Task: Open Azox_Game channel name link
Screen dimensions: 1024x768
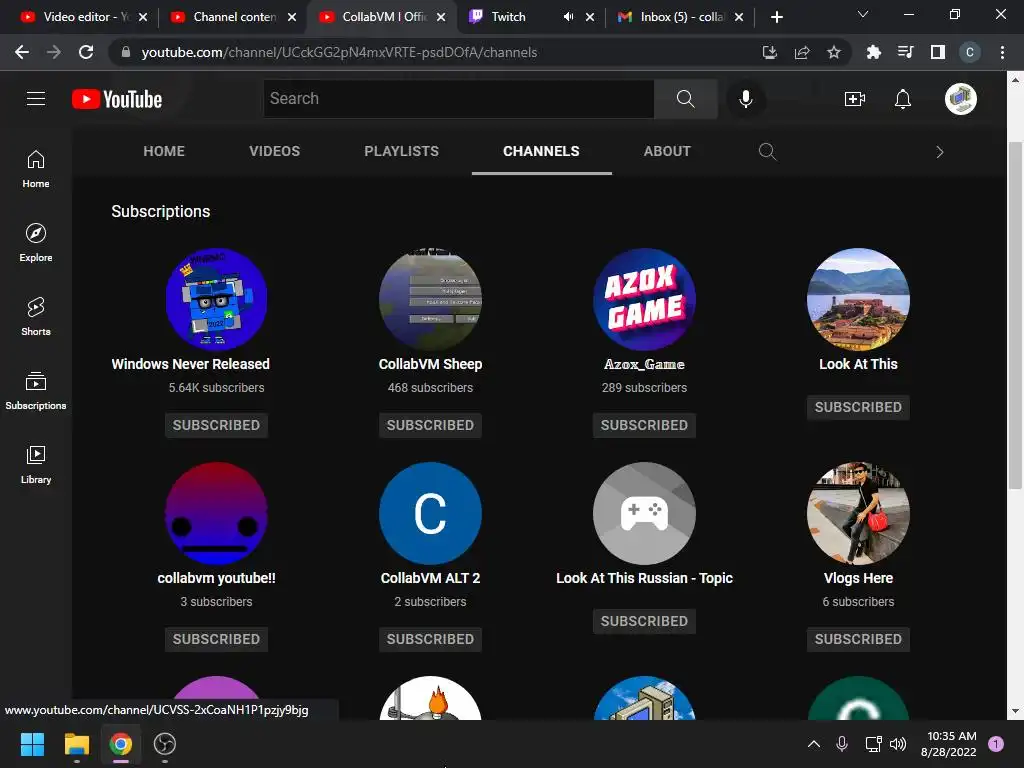Action: pyautogui.click(x=644, y=364)
